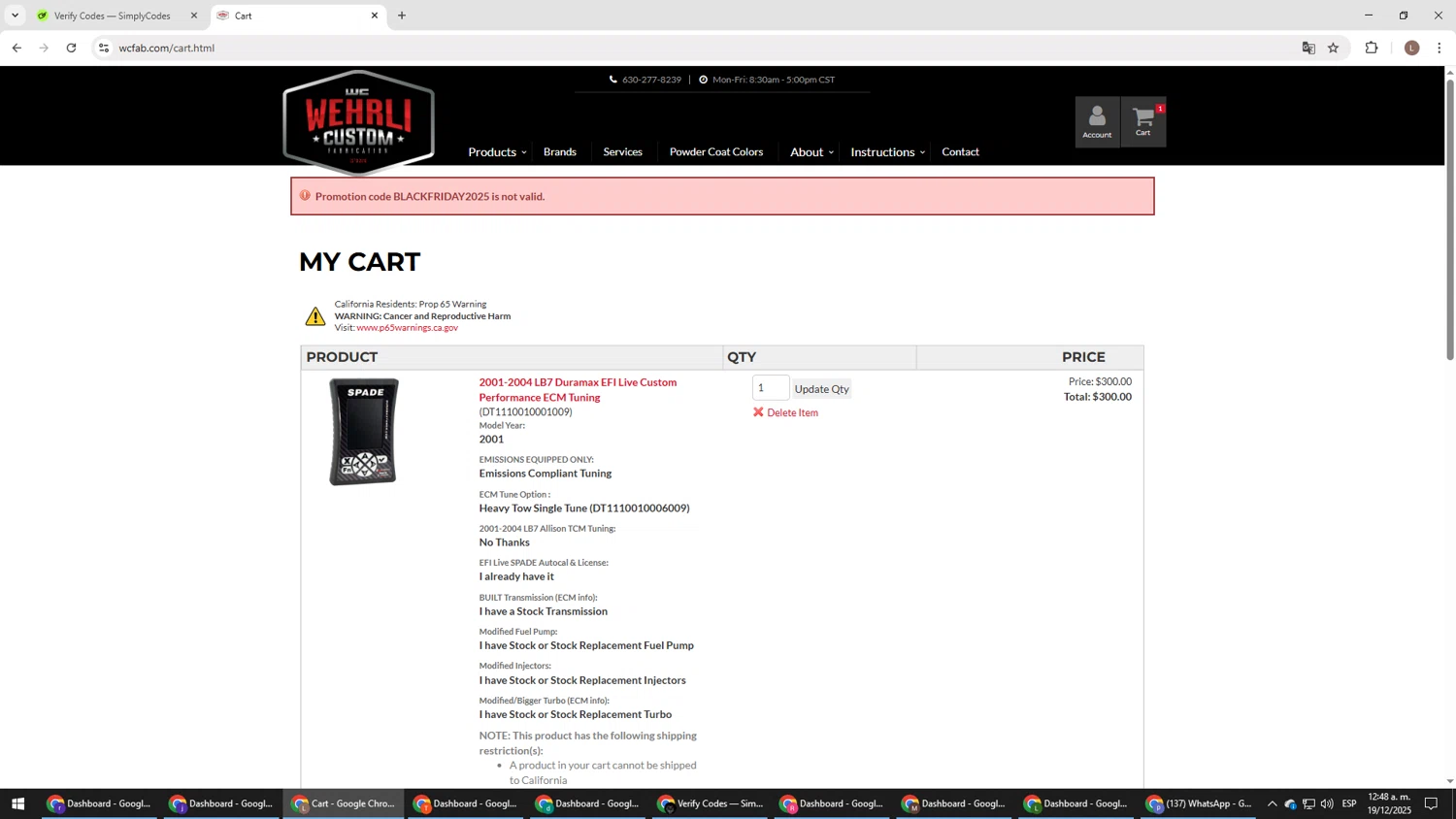Click the browser back arrow
1456x819 pixels.
(x=17, y=48)
